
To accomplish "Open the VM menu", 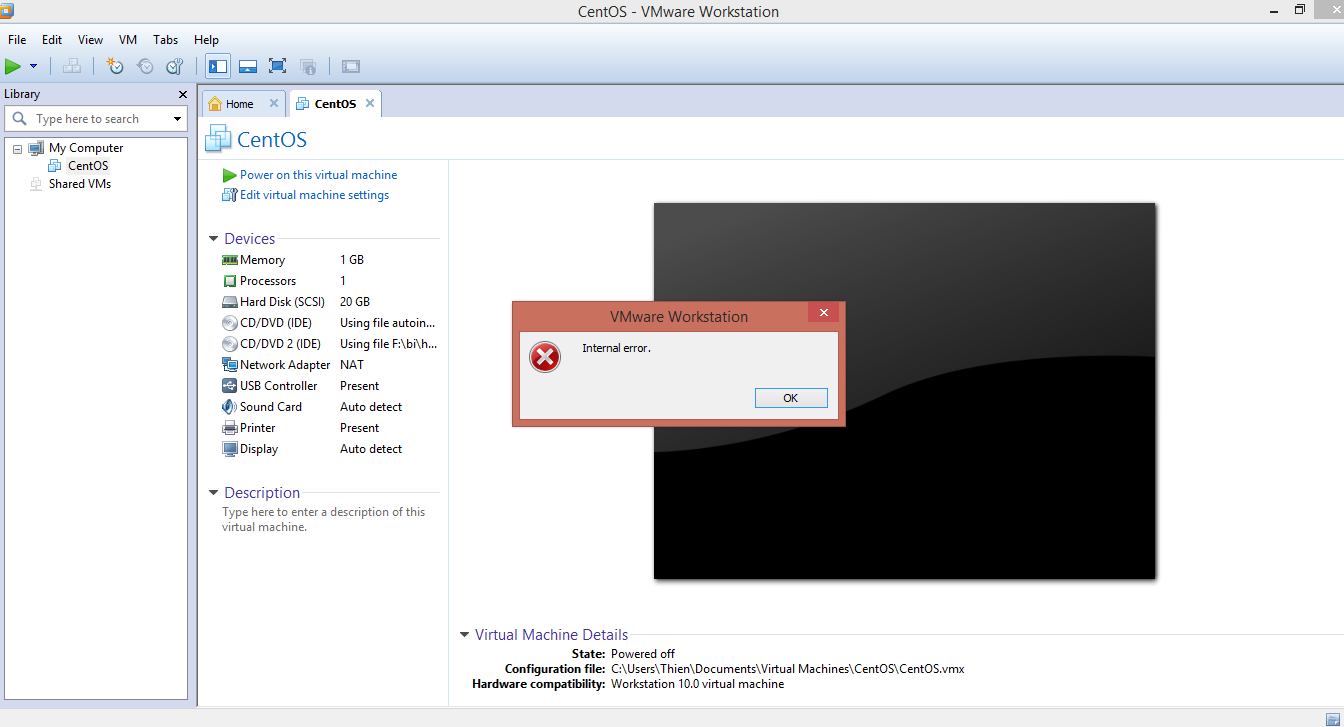I will (128, 40).
